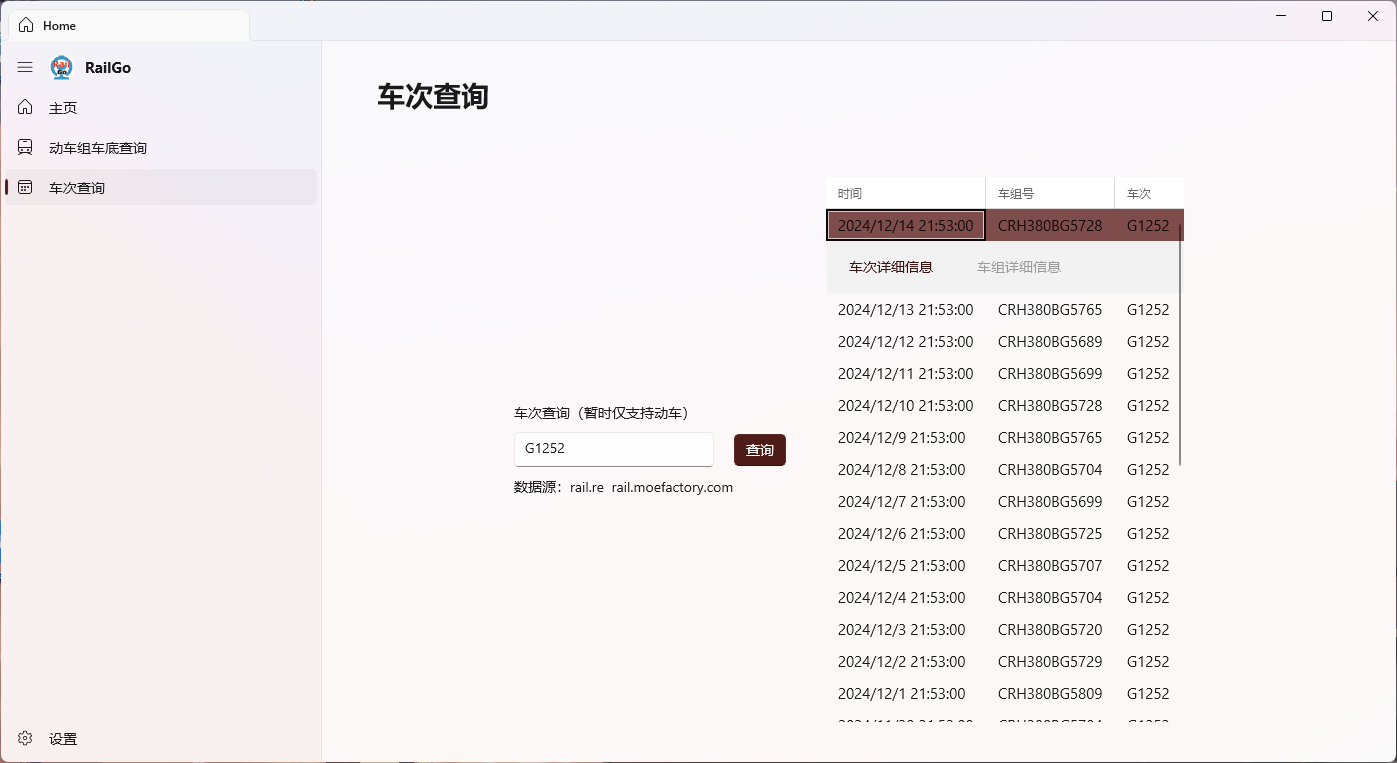Switch to 车组详细信息 tab
This screenshot has width=1397, height=763.
[1019, 267]
